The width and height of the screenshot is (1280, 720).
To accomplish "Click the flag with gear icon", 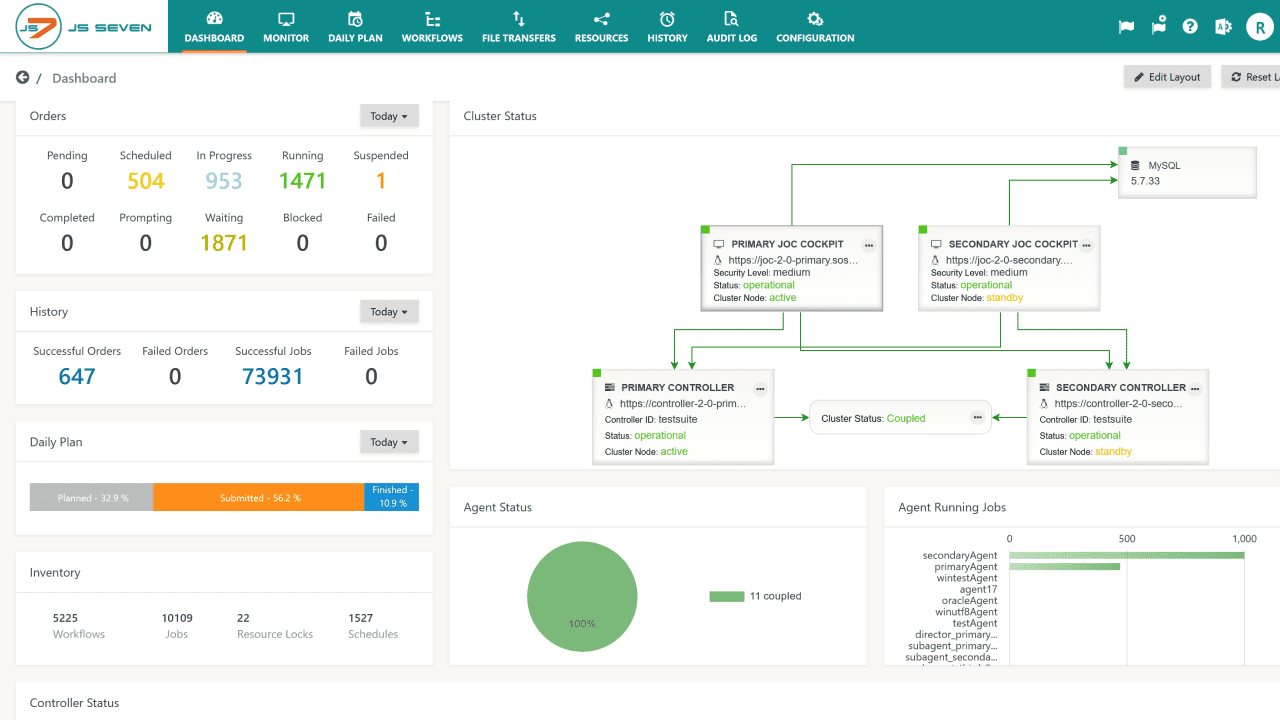I will point(1158,26).
